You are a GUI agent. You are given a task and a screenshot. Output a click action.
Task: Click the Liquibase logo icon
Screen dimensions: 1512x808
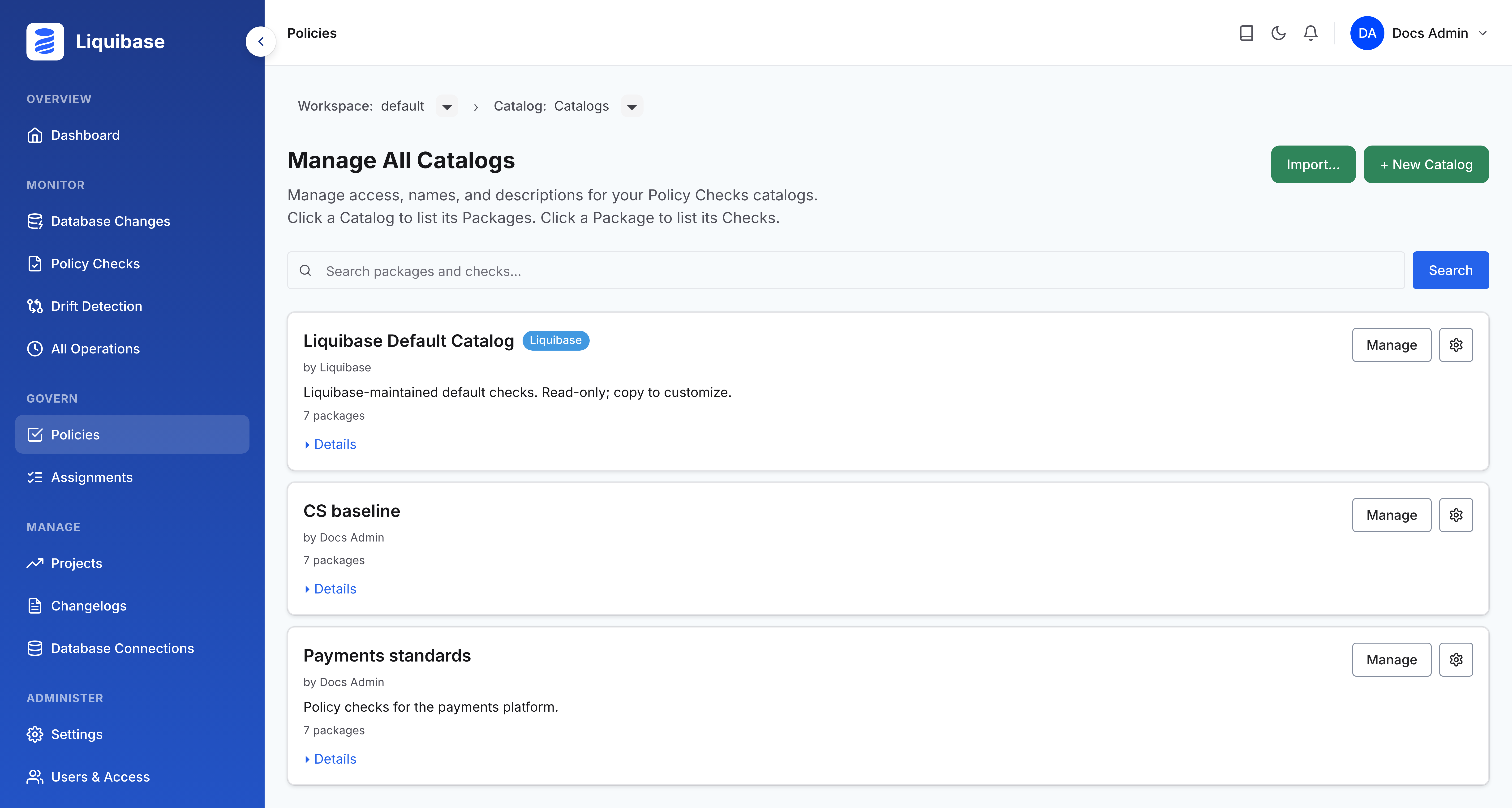(x=45, y=42)
